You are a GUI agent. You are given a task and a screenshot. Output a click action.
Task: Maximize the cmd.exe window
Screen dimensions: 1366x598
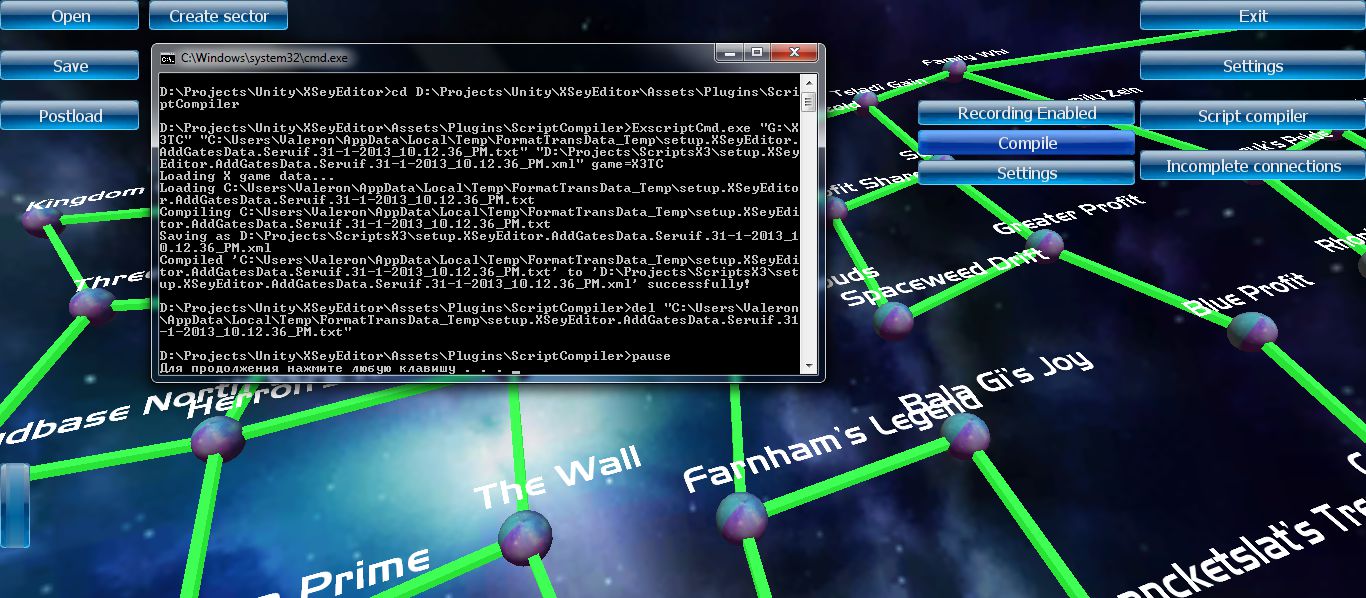[x=757, y=53]
